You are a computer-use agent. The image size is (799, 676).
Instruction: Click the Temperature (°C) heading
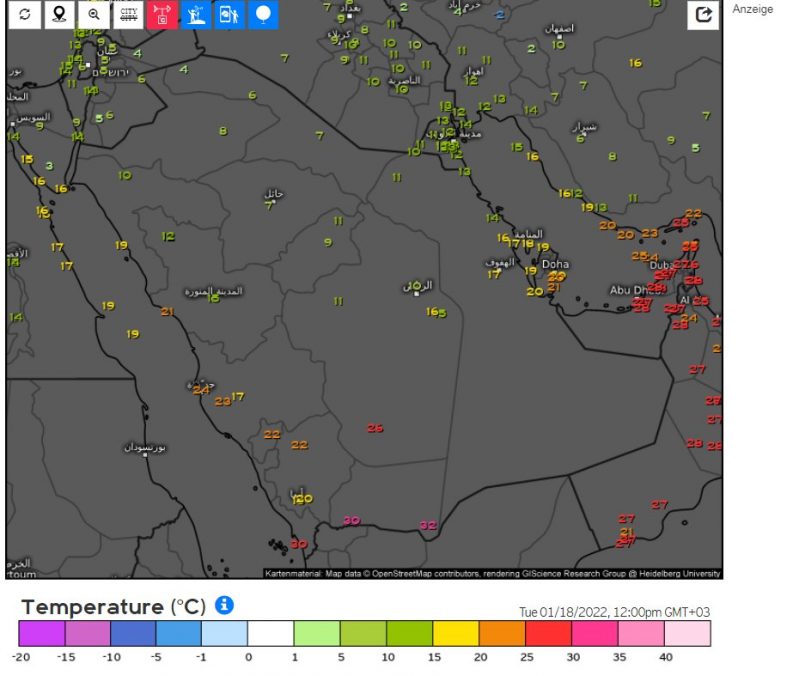[114, 607]
